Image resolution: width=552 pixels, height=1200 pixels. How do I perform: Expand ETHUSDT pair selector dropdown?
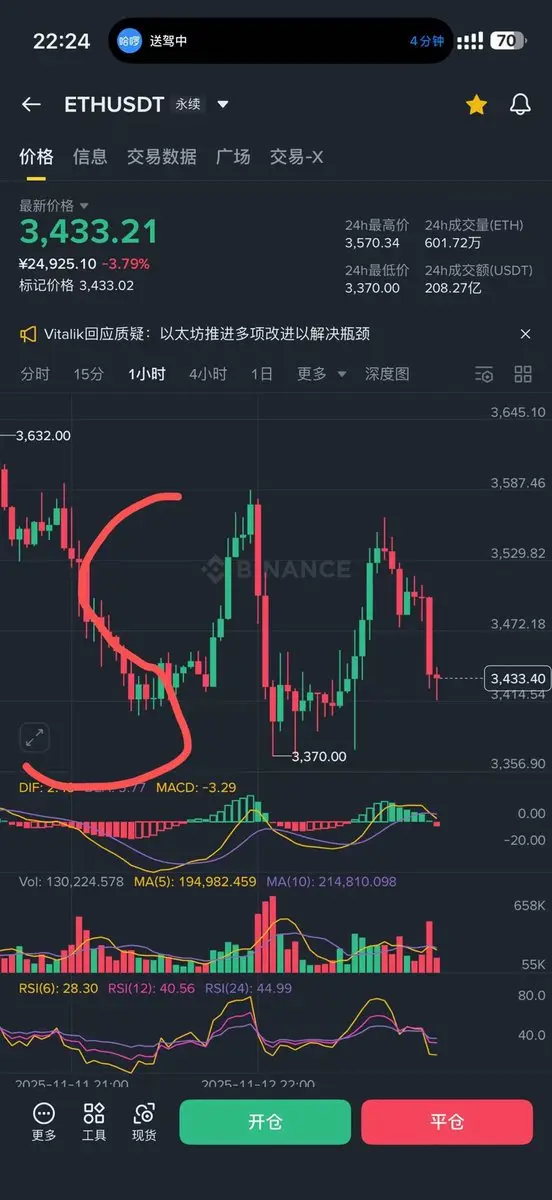(x=223, y=104)
